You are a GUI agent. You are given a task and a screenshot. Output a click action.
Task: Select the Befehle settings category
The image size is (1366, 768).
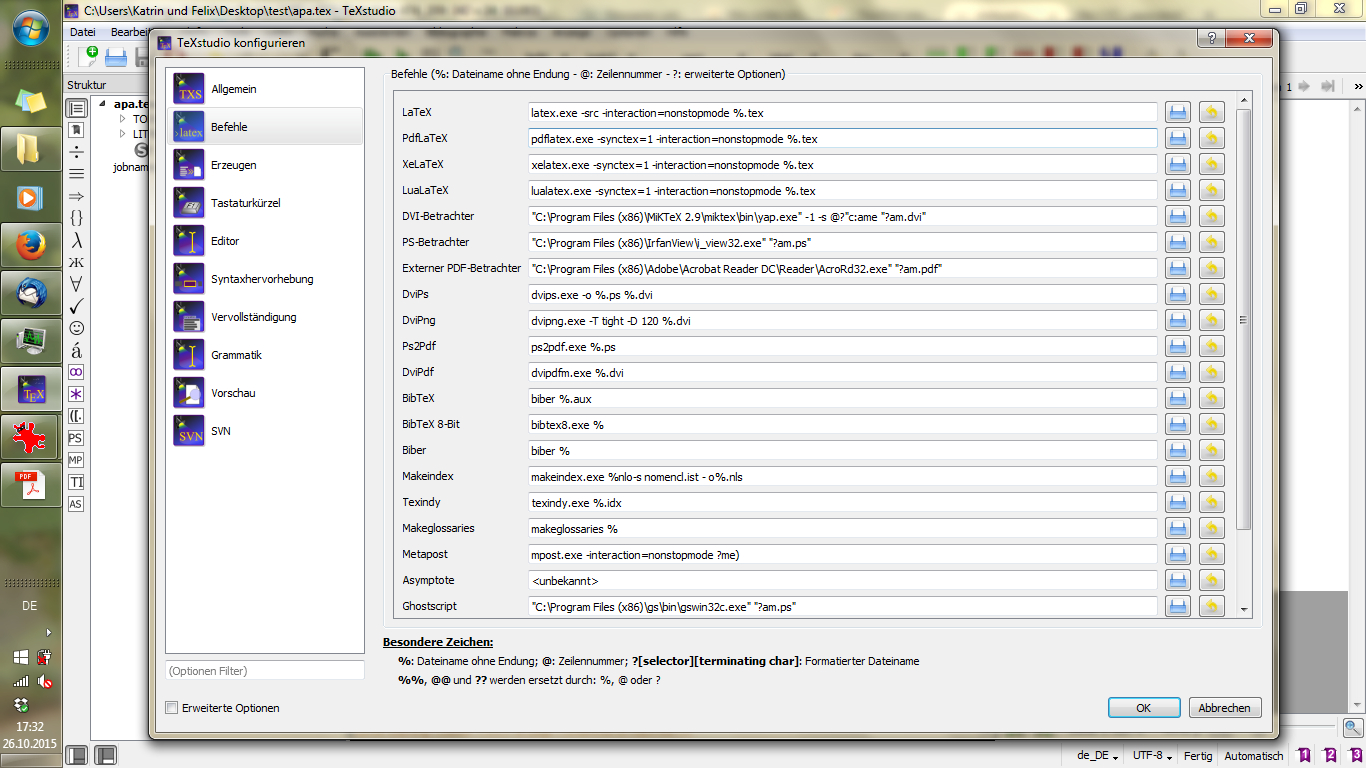[265, 127]
